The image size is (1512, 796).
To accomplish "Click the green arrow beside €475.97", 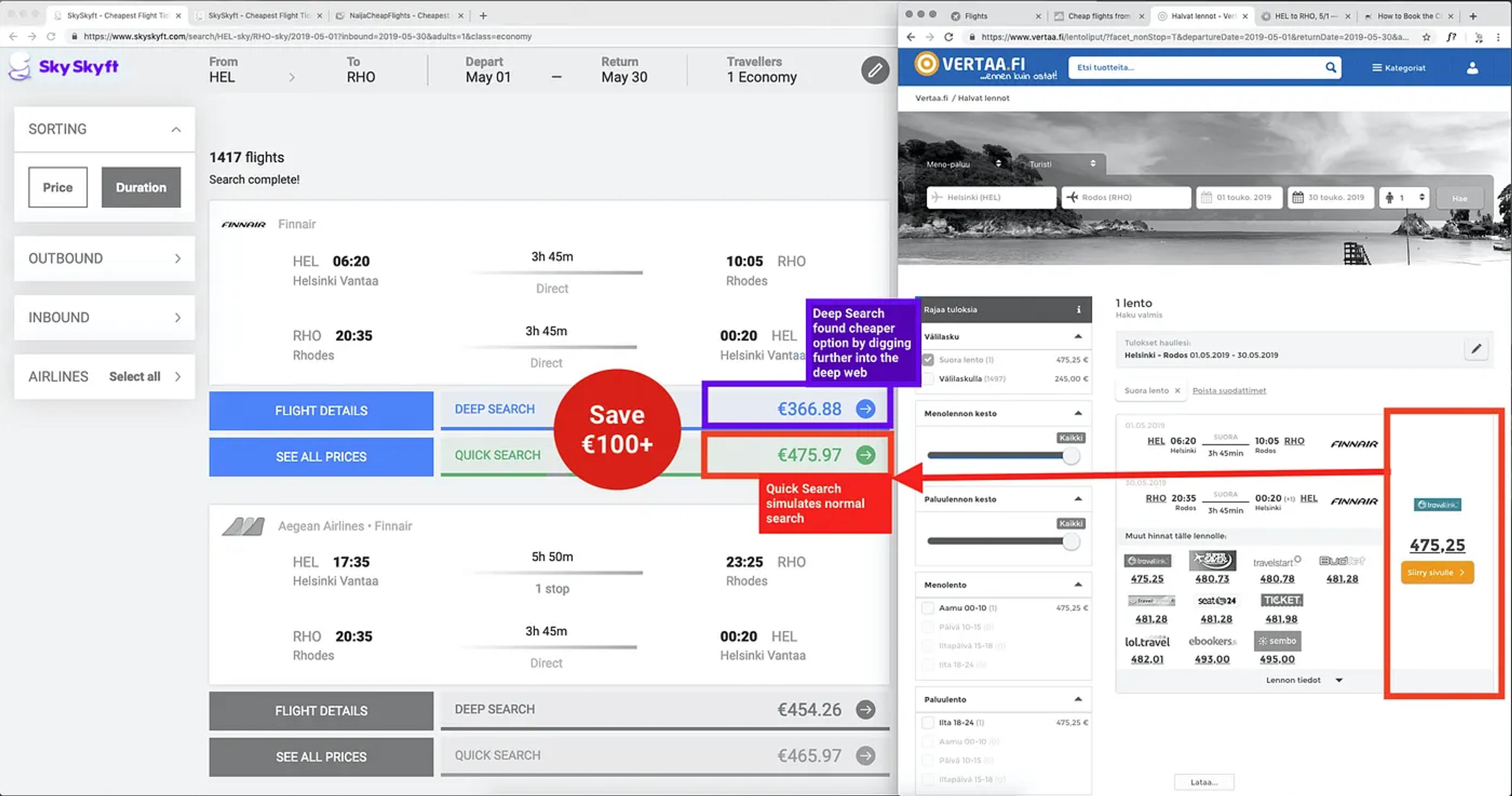I will 865,455.
